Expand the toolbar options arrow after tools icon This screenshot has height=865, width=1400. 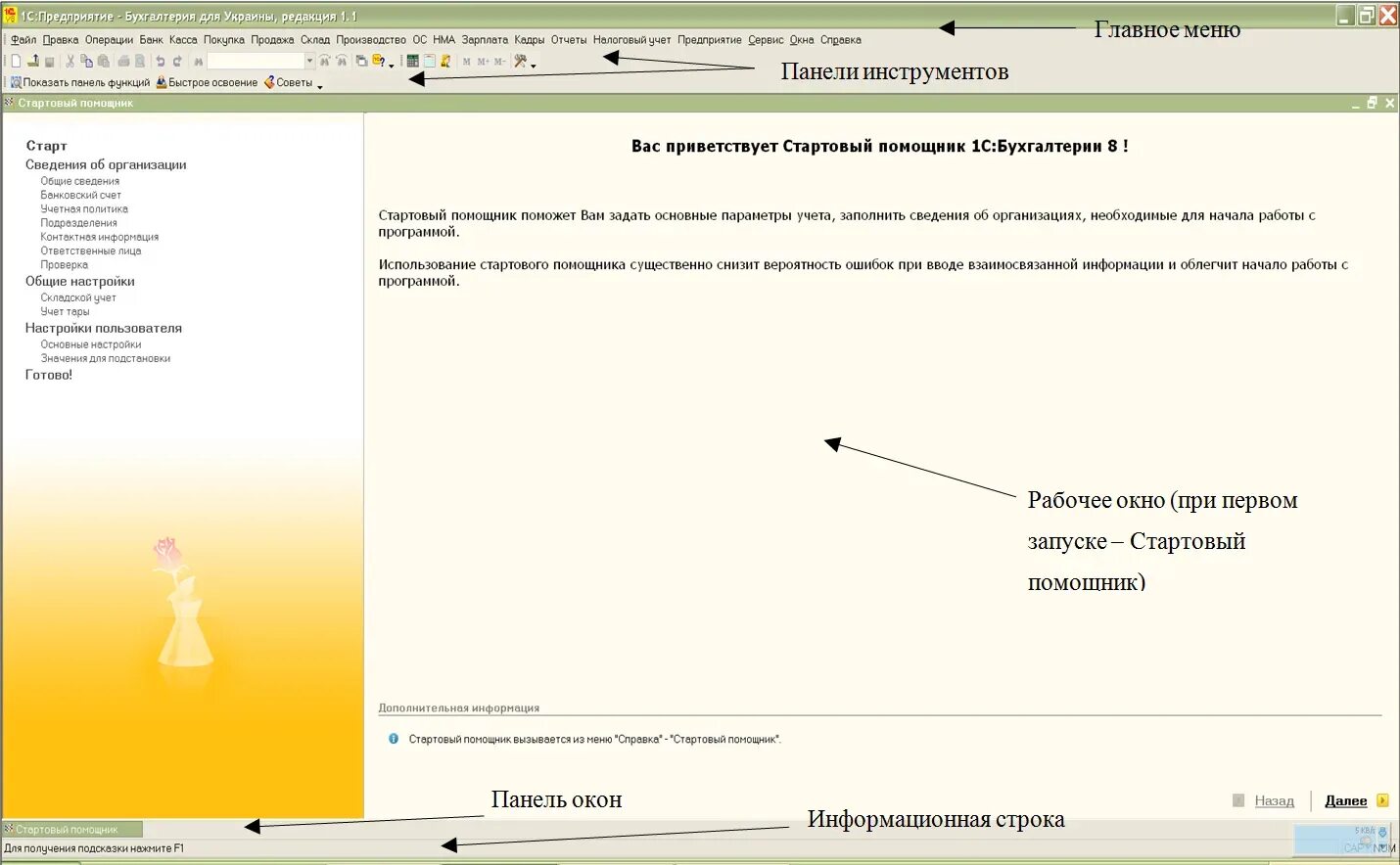click(x=534, y=66)
